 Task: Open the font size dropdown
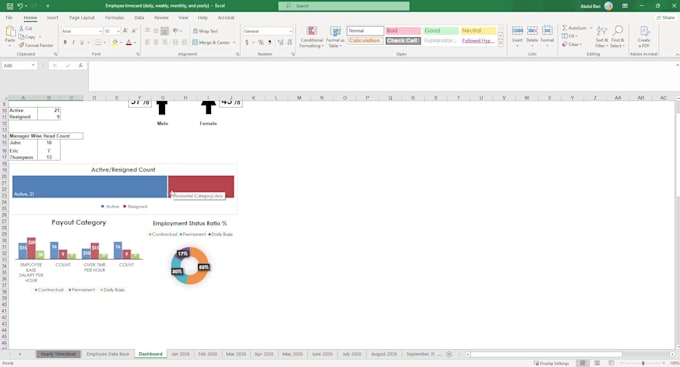click(118, 31)
